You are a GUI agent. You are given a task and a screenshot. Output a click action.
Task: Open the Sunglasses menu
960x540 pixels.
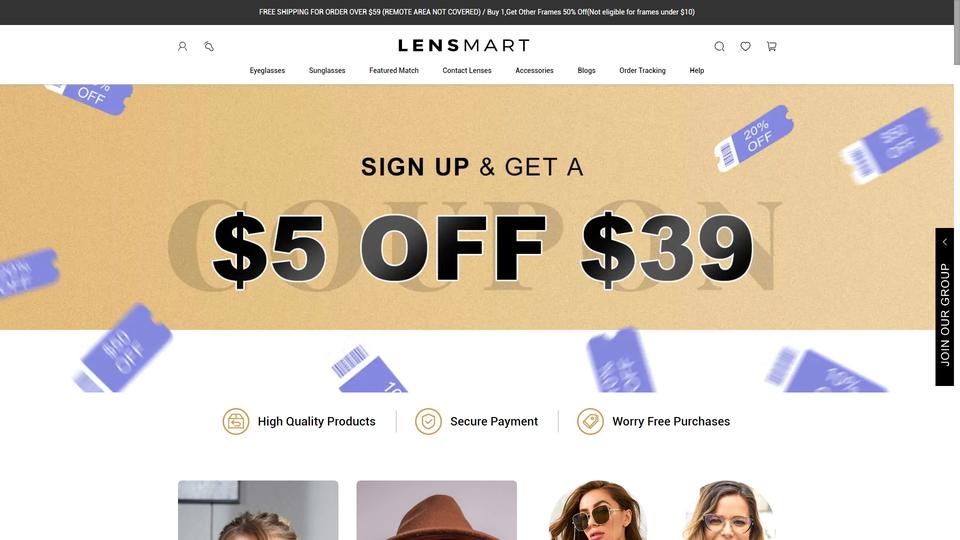click(327, 70)
